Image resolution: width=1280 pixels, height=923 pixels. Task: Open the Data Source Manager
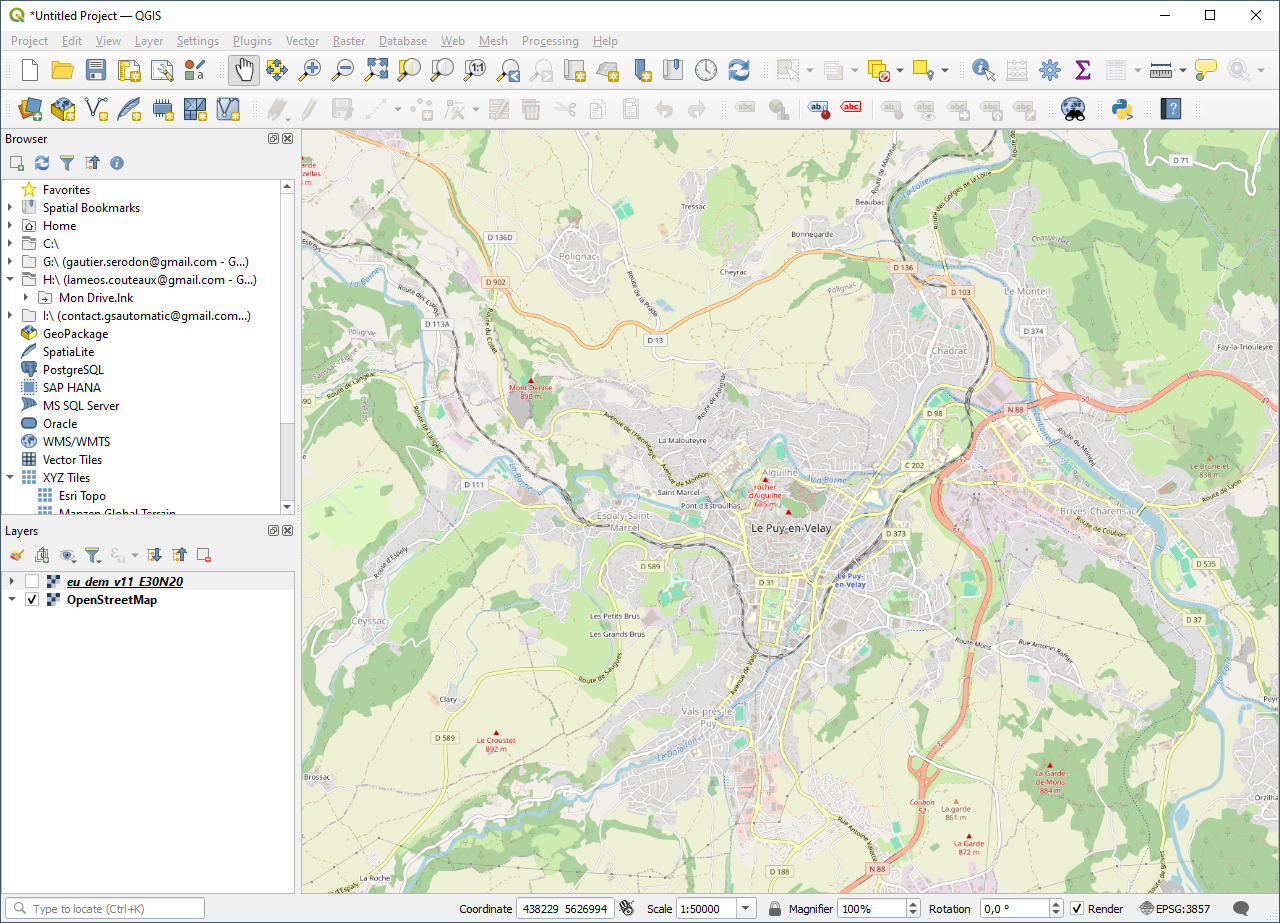30,109
